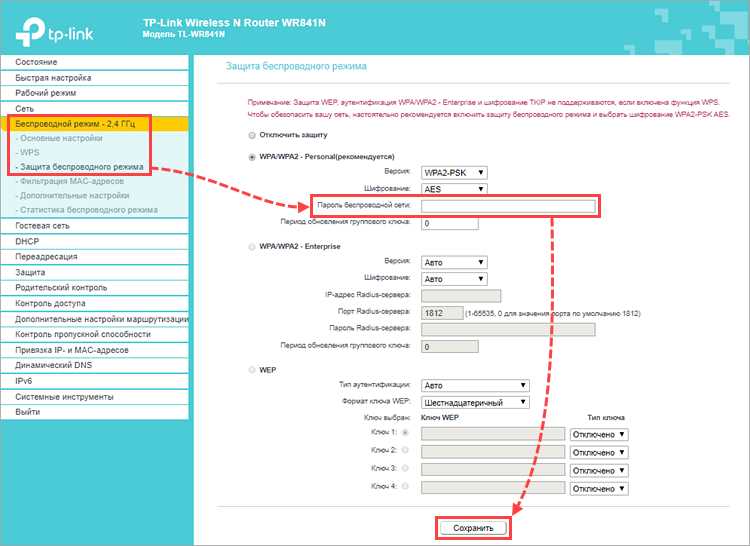Select WPA/WPA2 - Personal radio button
750x546 pixels.
click(x=252, y=157)
